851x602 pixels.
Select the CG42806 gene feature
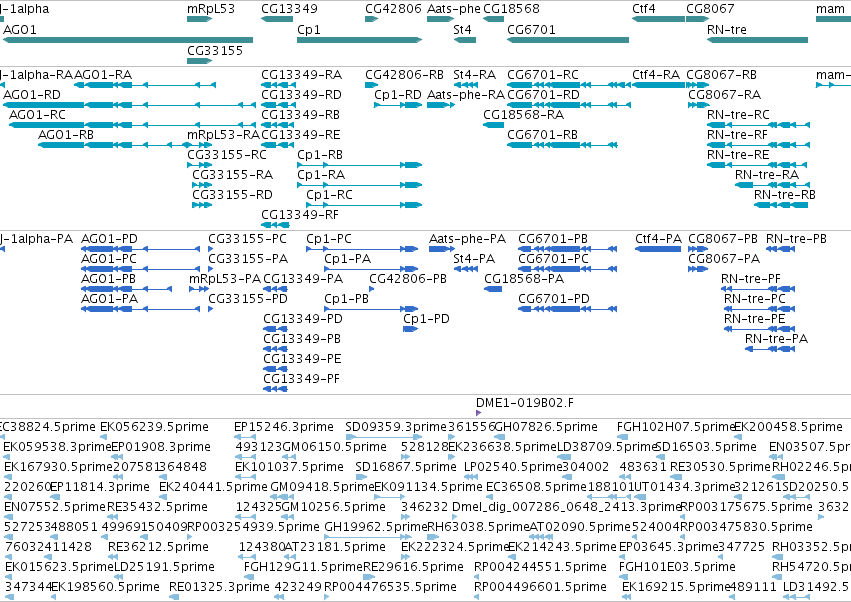point(371,19)
